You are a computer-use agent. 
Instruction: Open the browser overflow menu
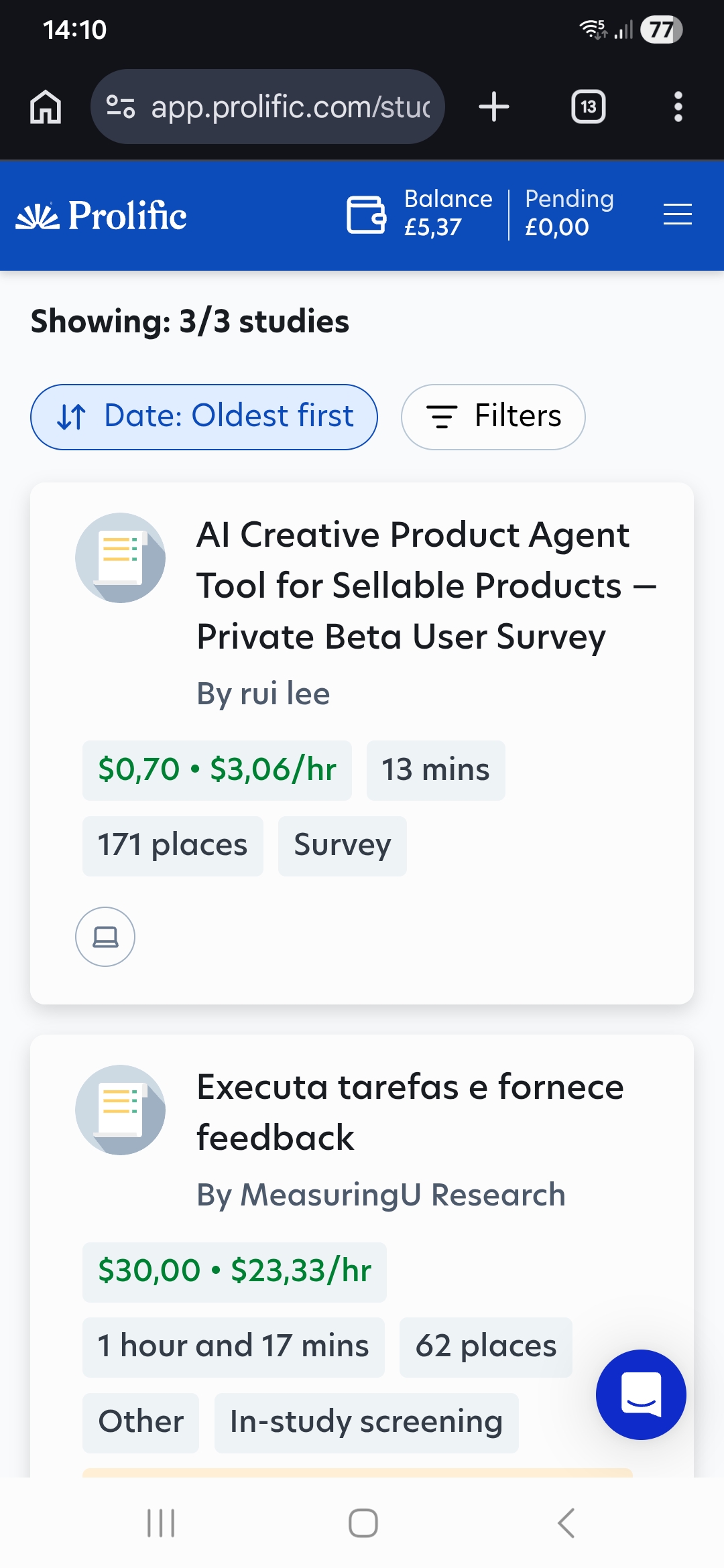(x=678, y=107)
